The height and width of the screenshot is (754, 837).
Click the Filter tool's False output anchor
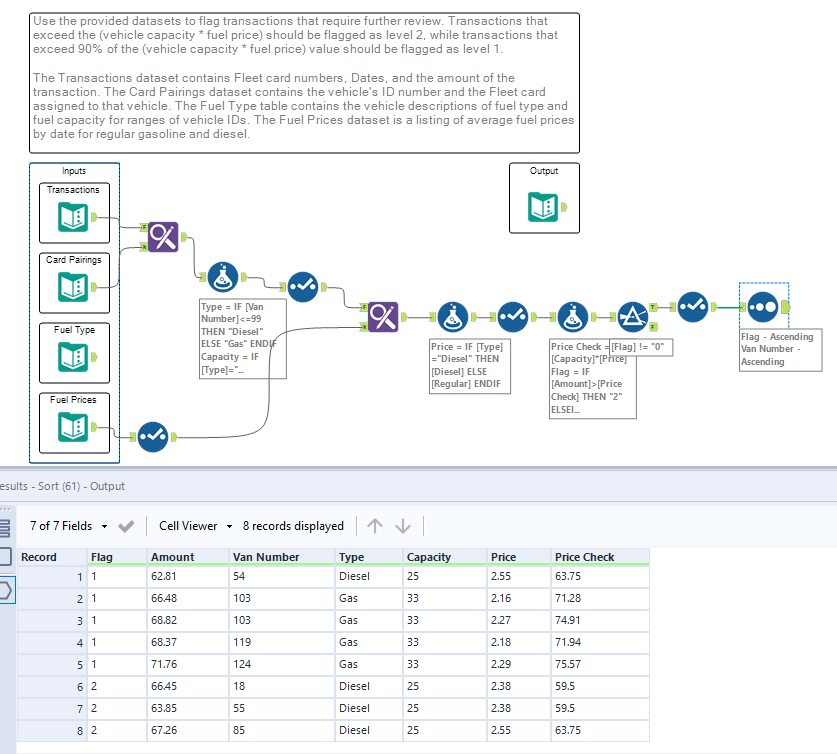click(653, 327)
